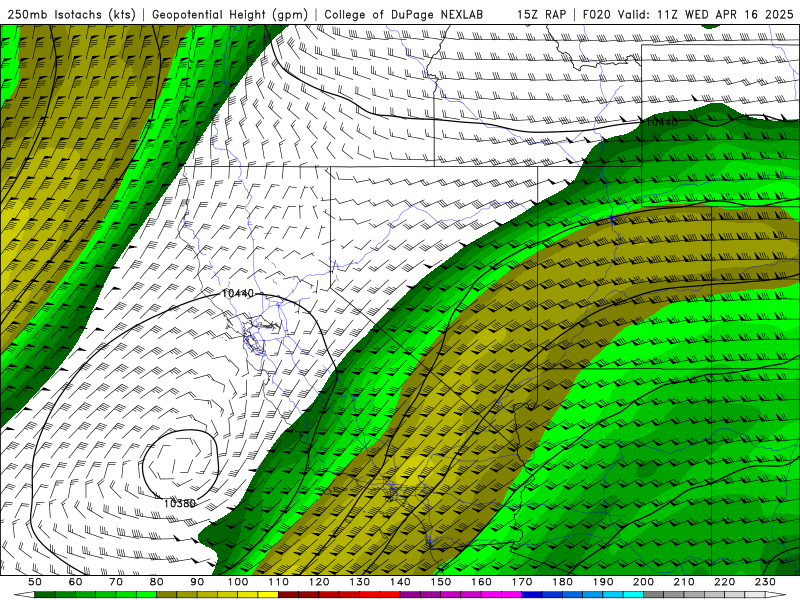This screenshot has width=800, height=600.
Task: Select the 140 legend label
Action: click(x=400, y=582)
